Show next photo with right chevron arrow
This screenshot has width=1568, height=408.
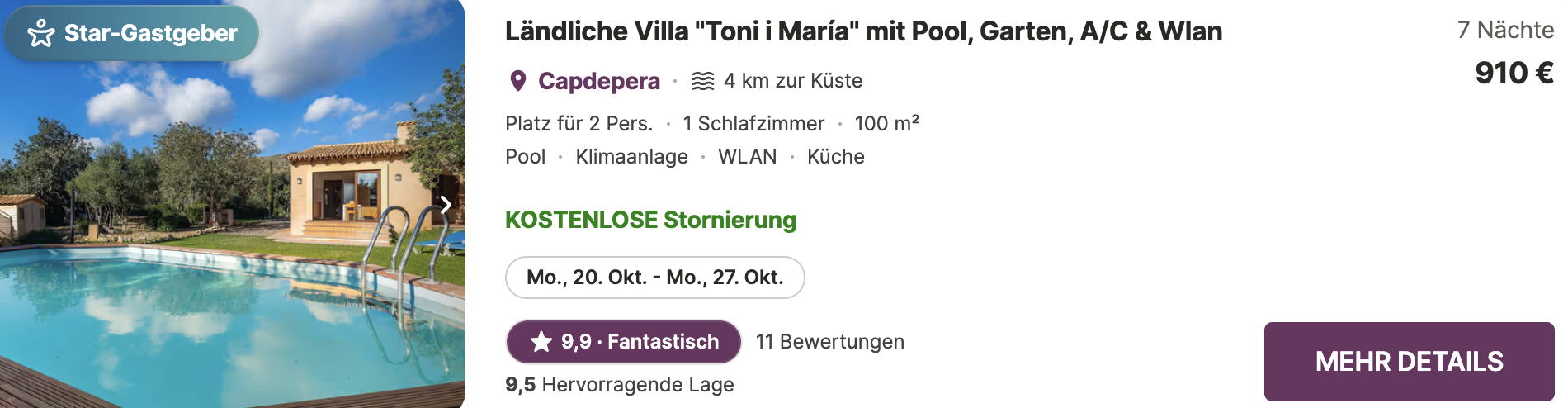tap(446, 204)
